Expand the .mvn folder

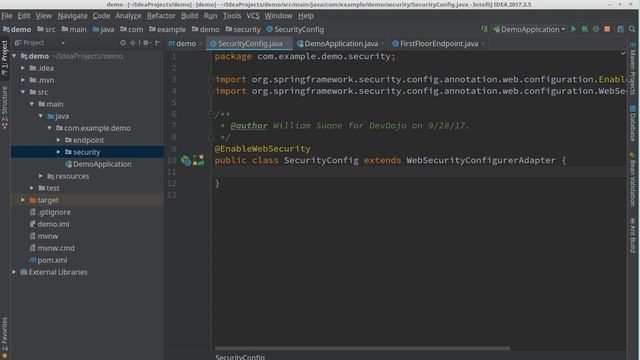click(x=23, y=80)
